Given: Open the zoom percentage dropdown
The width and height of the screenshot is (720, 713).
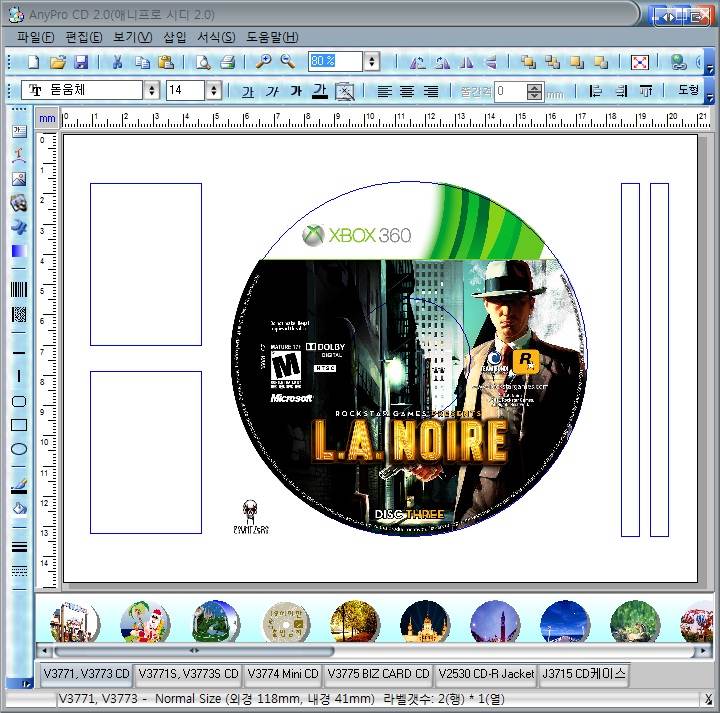Looking at the screenshot, I should (372, 61).
